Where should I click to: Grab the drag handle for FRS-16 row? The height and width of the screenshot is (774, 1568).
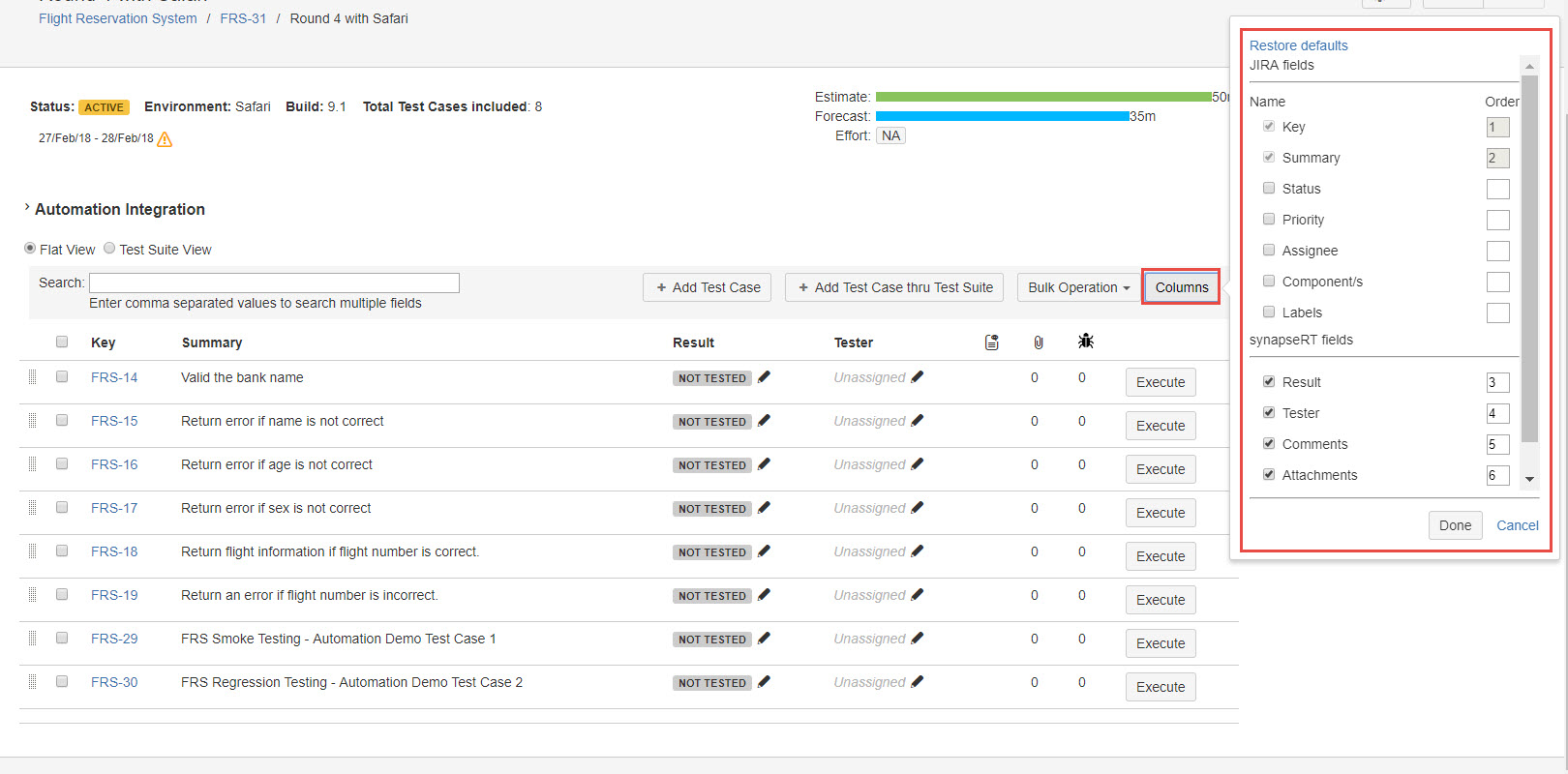point(32,464)
